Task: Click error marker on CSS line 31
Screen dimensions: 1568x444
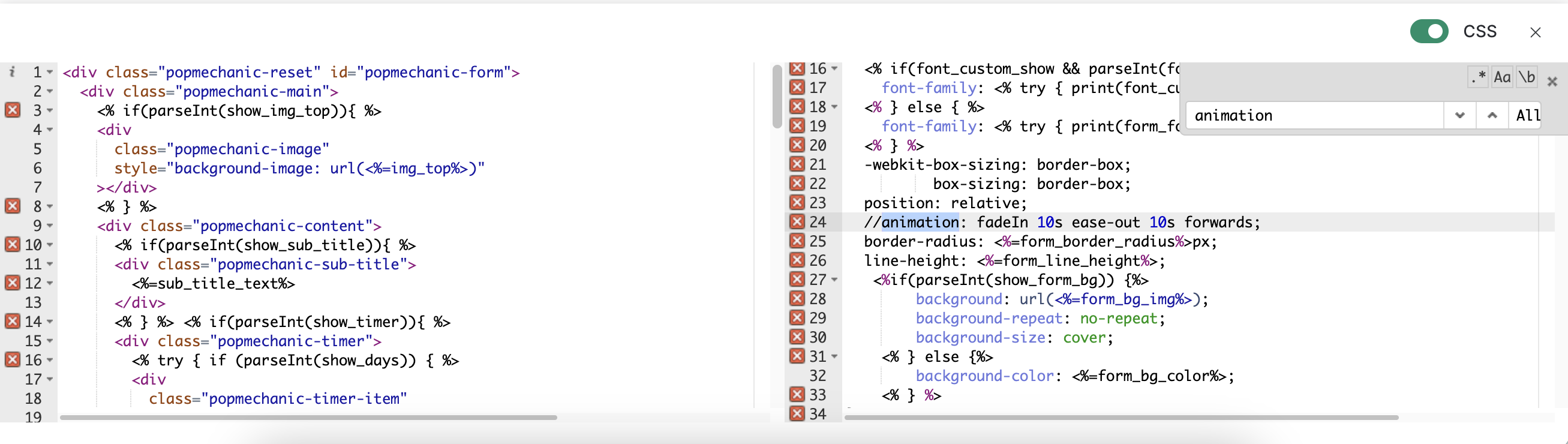Action: tap(797, 356)
